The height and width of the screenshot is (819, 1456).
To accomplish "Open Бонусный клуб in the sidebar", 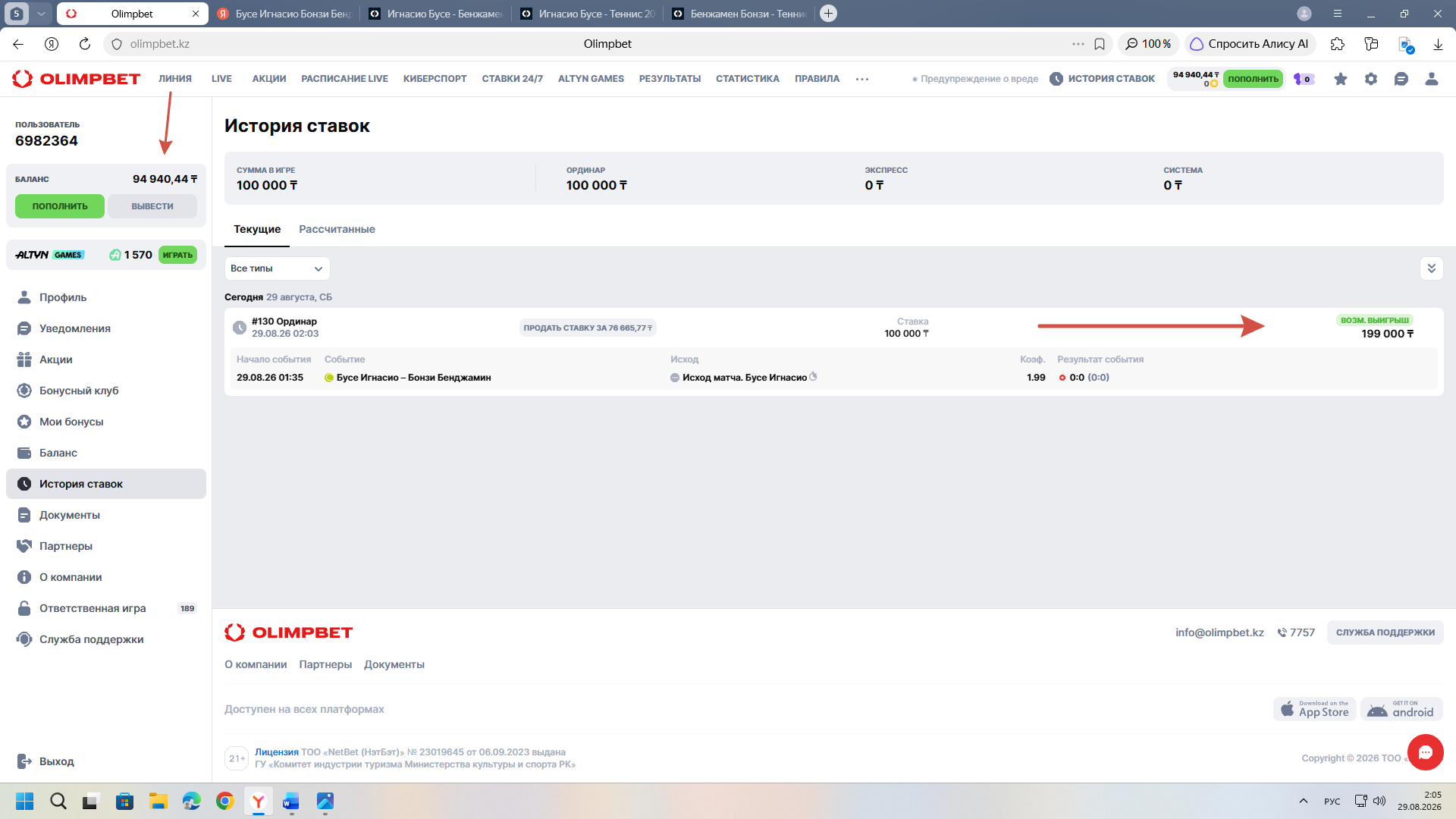I will tap(106, 391).
